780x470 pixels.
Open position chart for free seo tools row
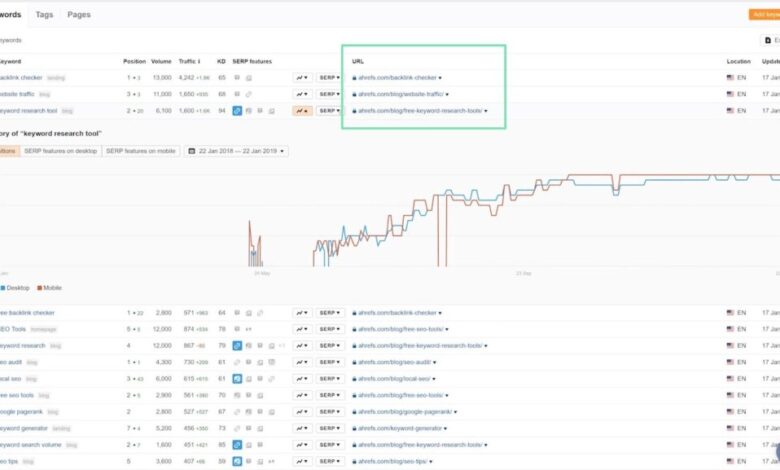(x=302, y=395)
